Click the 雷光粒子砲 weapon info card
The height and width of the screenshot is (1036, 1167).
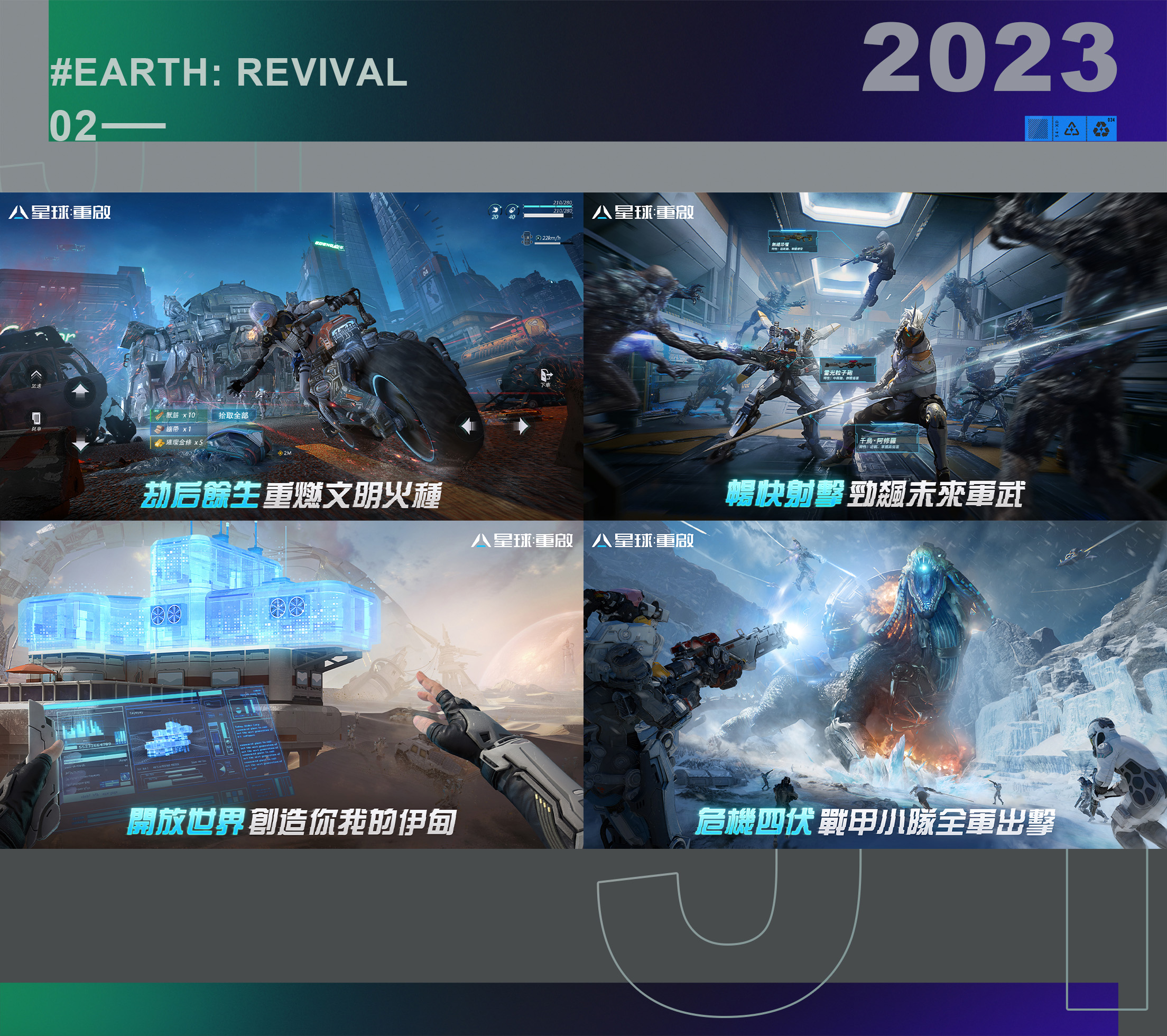click(x=848, y=369)
